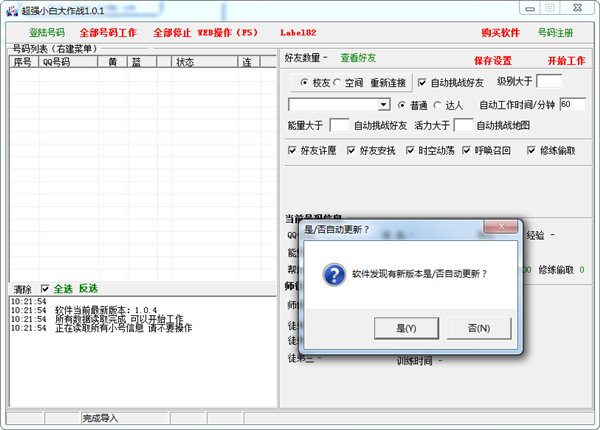600x430 pixels.
Task: Toggle the checkbox next to 全选
Action: (x=45, y=288)
